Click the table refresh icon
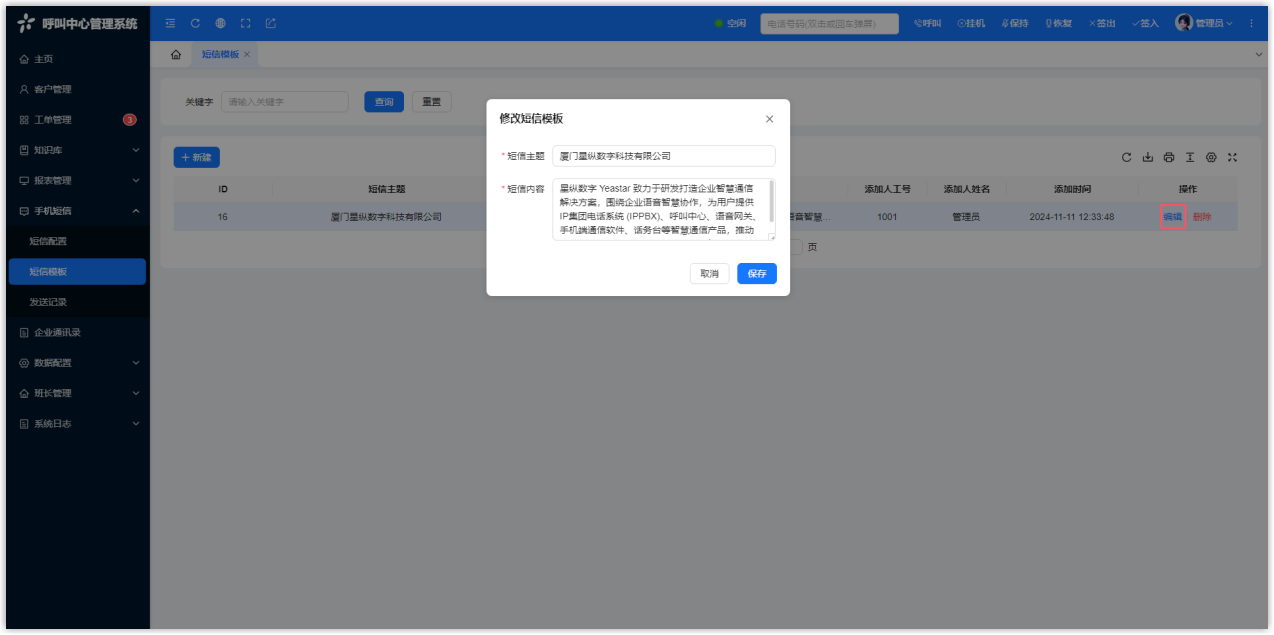The width and height of the screenshot is (1274, 635). pyautogui.click(x=1126, y=158)
